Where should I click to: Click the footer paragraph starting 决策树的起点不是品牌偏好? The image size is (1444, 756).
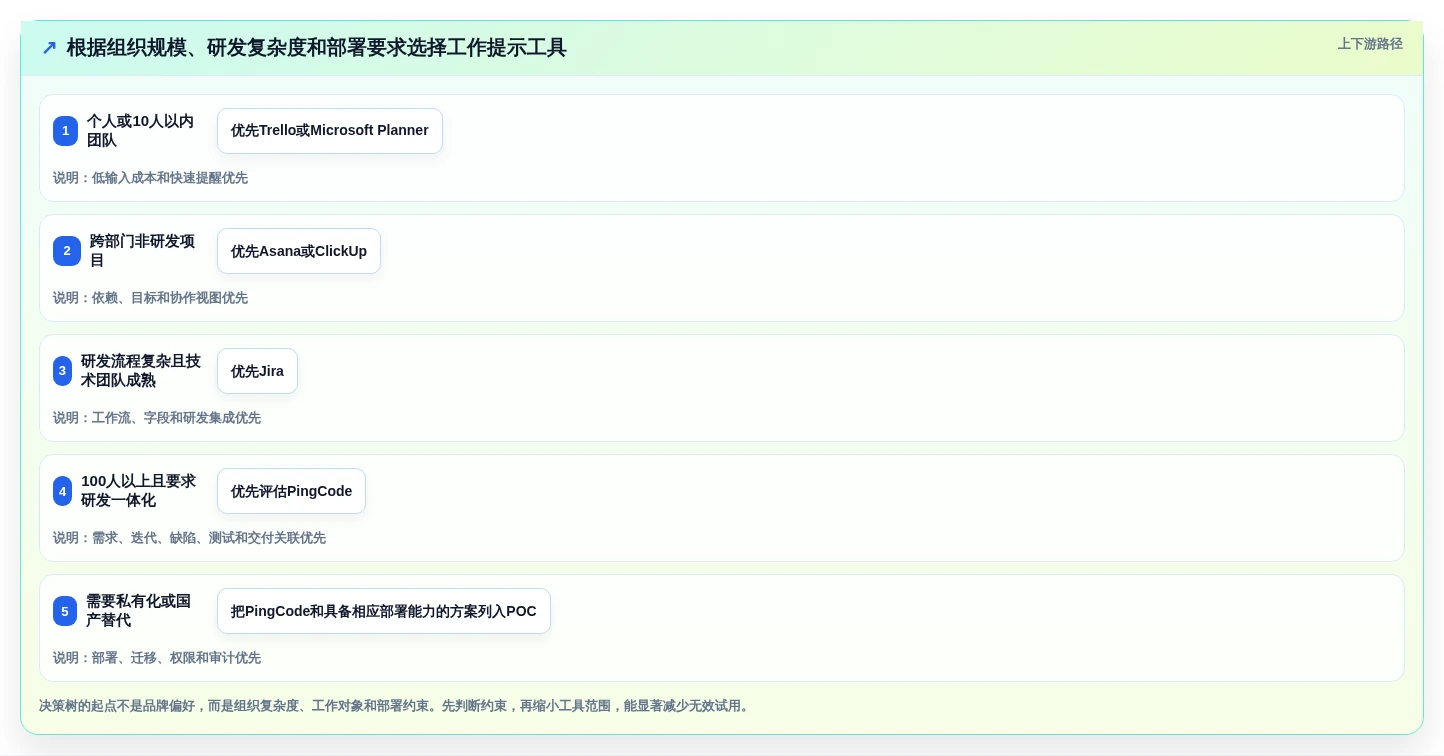click(x=396, y=706)
